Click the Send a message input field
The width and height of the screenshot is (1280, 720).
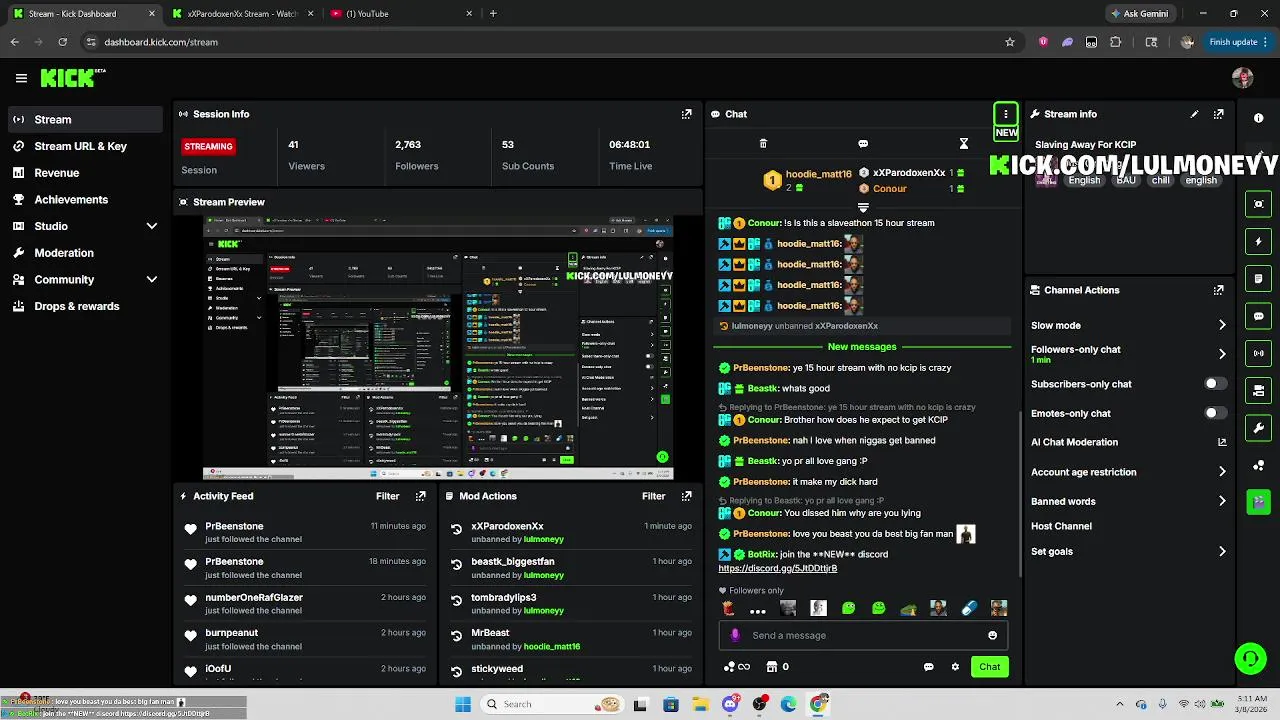(x=865, y=635)
